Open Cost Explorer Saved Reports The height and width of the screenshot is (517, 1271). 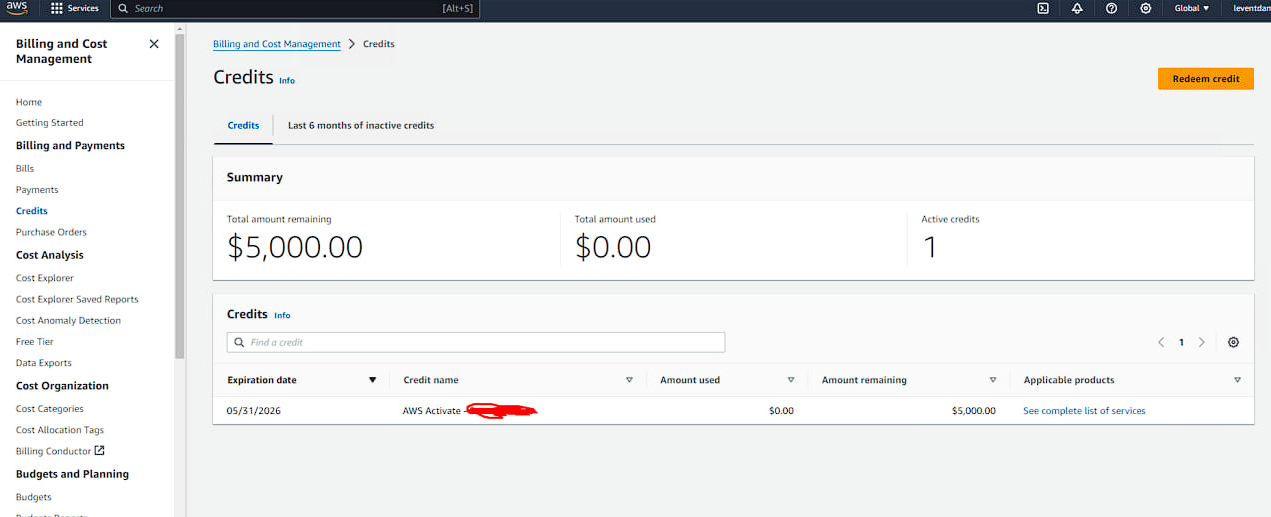(x=77, y=299)
